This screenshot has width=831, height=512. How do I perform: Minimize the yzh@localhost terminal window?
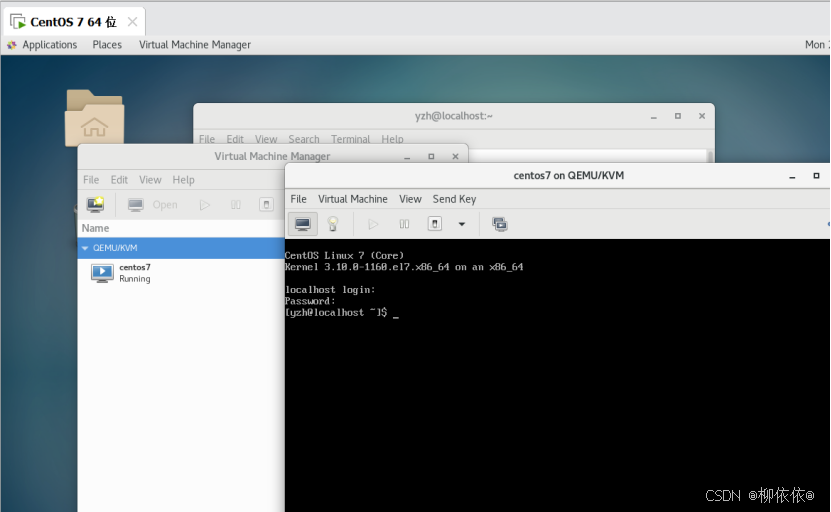(x=653, y=117)
